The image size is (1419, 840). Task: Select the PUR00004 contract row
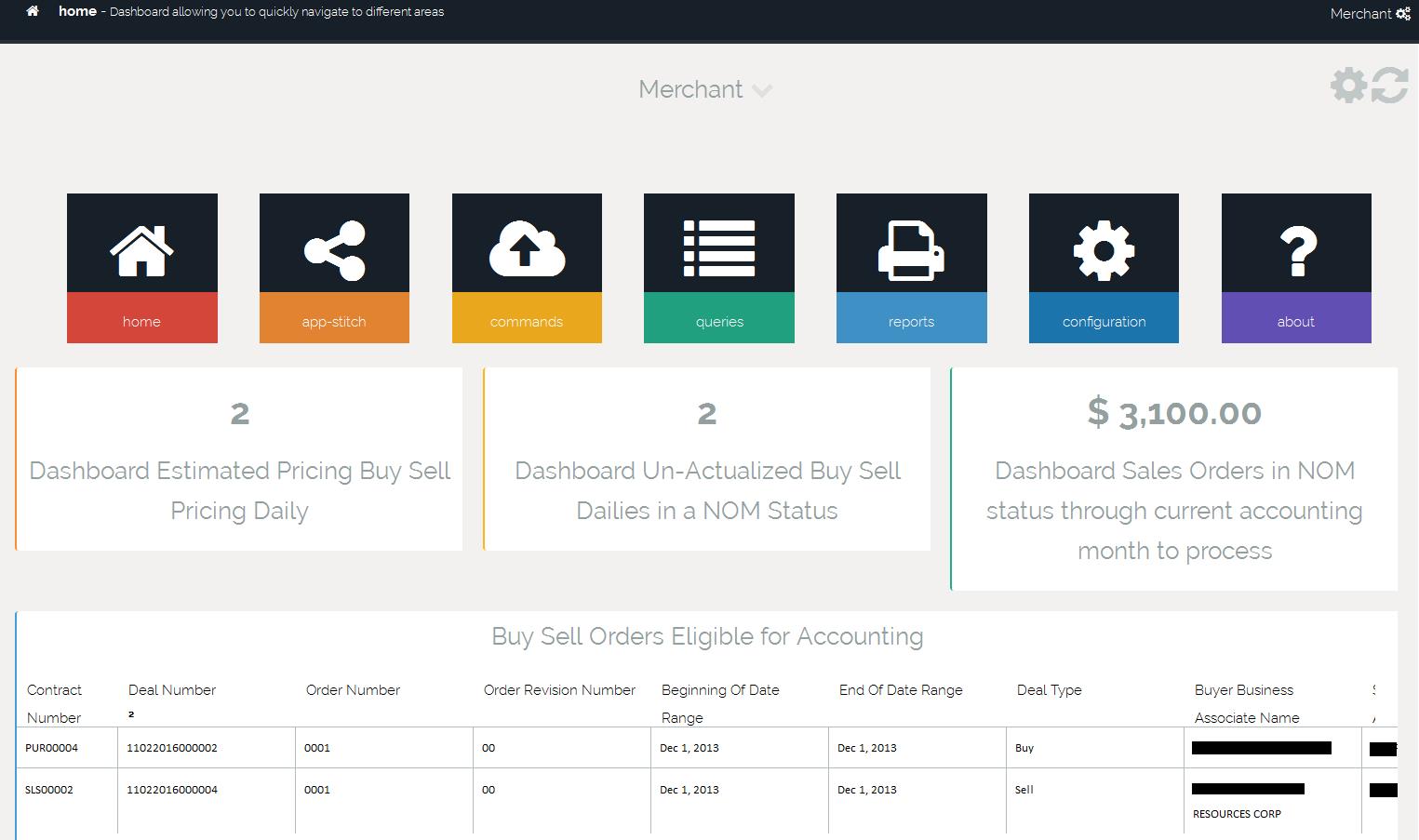(x=52, y=748)
